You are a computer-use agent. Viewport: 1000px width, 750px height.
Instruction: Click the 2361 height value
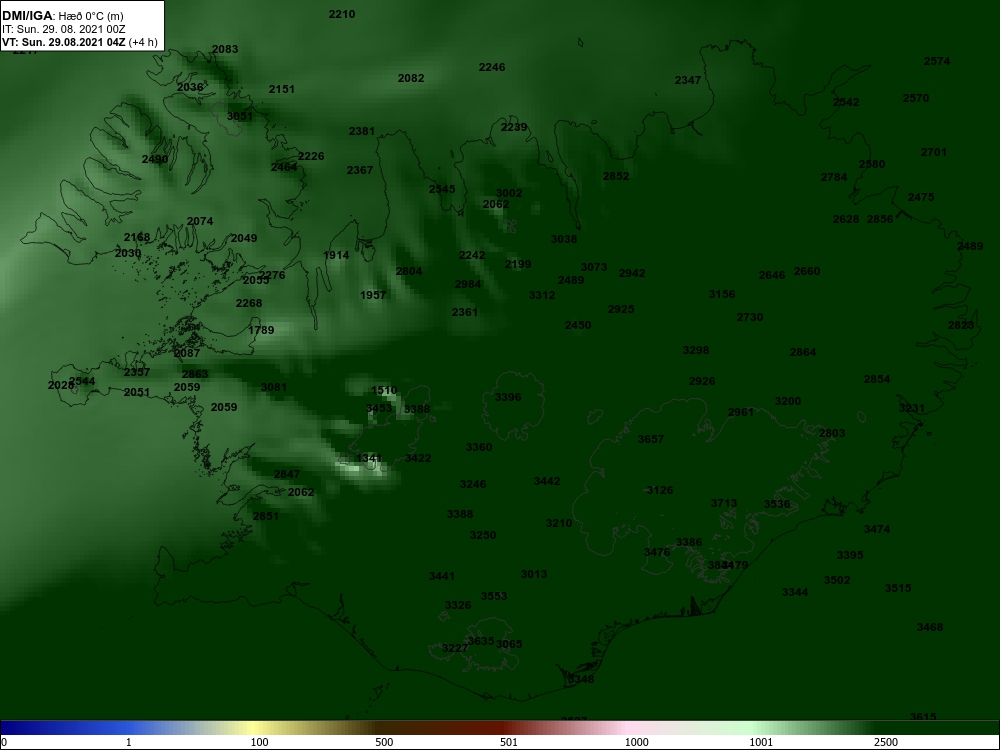[464, 312]
